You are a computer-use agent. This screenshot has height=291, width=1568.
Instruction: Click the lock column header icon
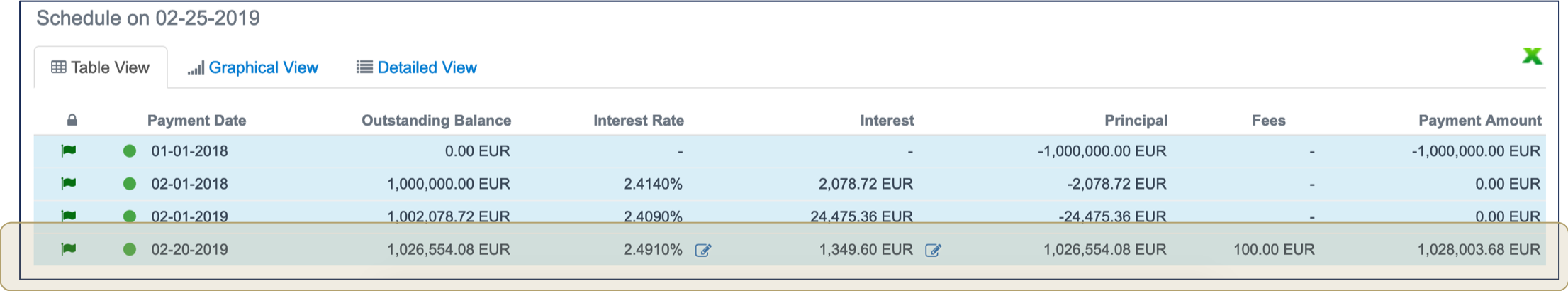click(72, 121)
